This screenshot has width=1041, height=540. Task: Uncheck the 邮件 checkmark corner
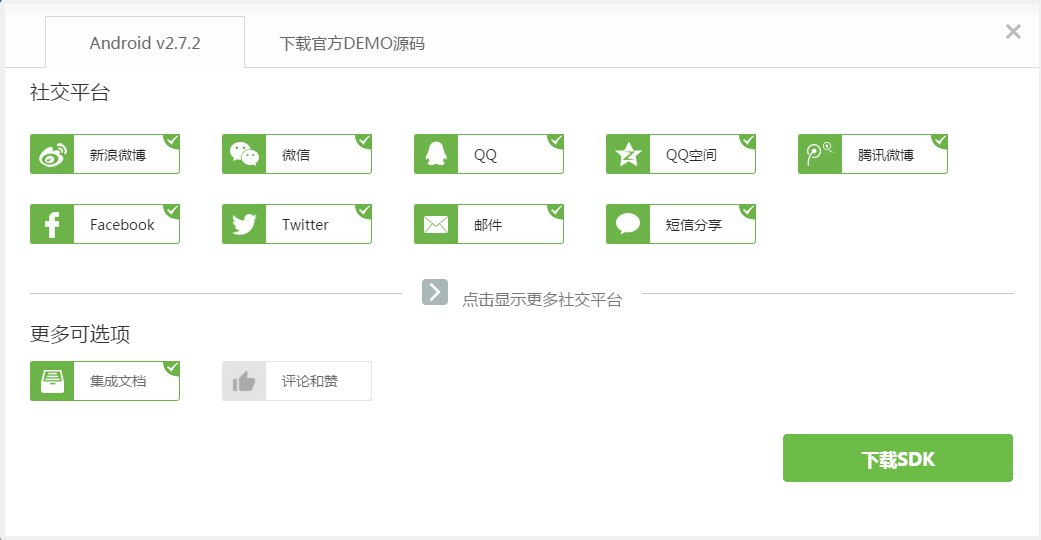[x=556, y=211]
